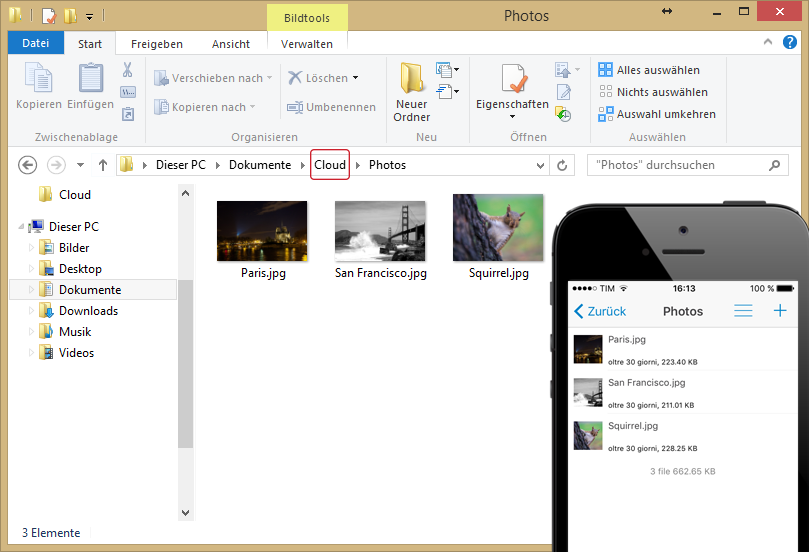Viewport: 809px width, 552px height.
Task: Expand the address bar history dropdown
Action: click(x=541, y=165)
